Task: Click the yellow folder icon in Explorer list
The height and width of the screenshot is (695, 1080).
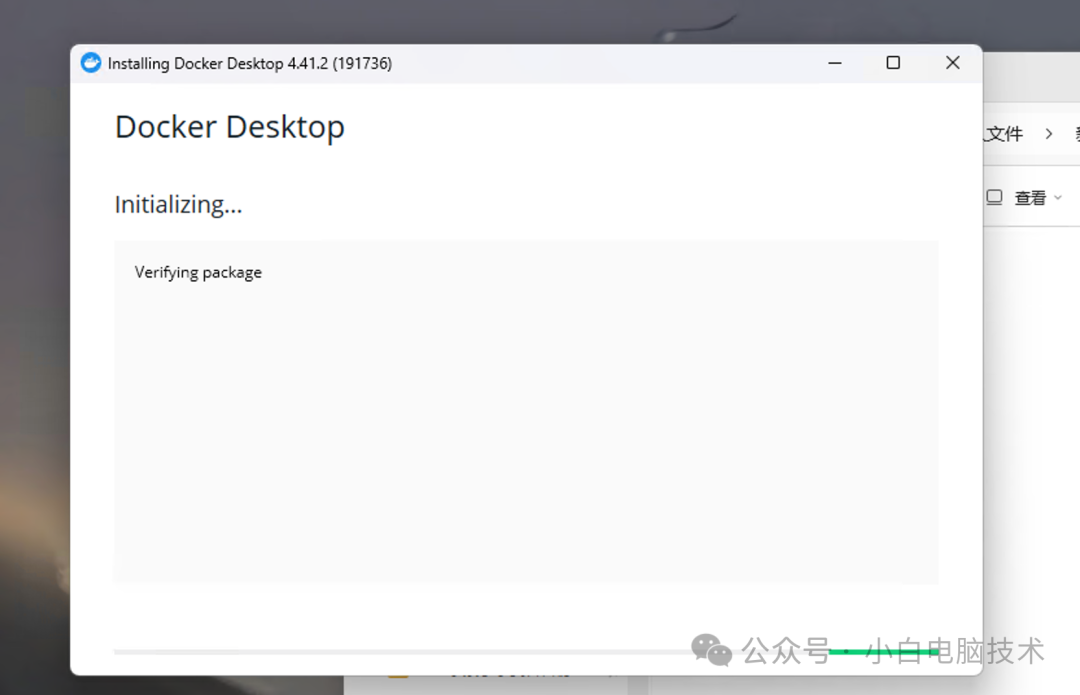Action: click(x=396, y=677)
